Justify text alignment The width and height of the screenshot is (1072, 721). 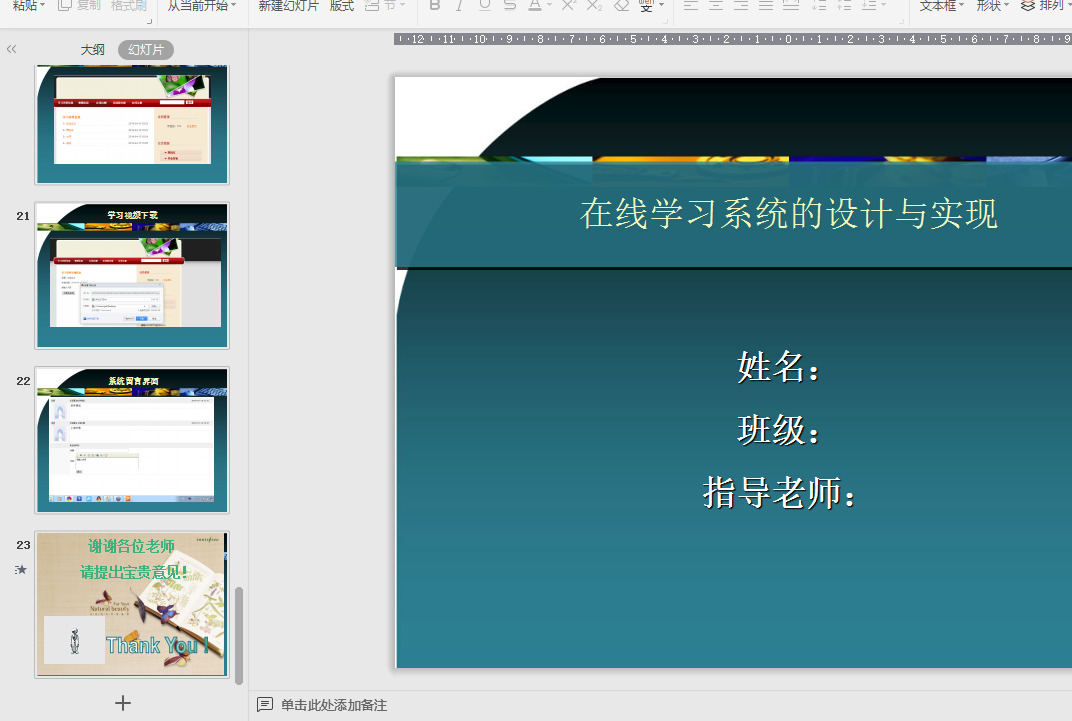coord(766,5)
